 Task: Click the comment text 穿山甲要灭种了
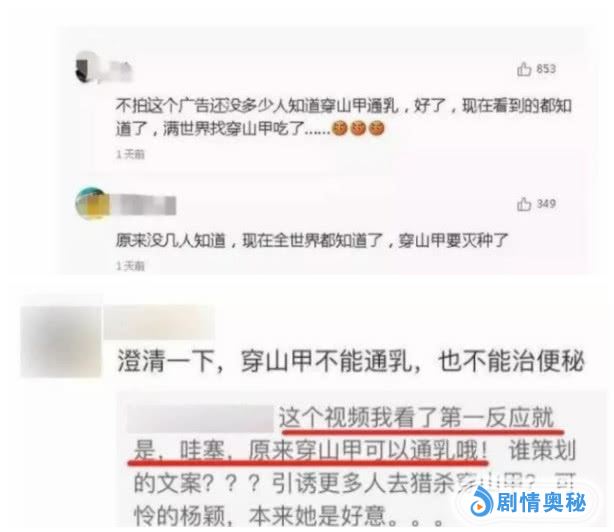coord(453,240)
